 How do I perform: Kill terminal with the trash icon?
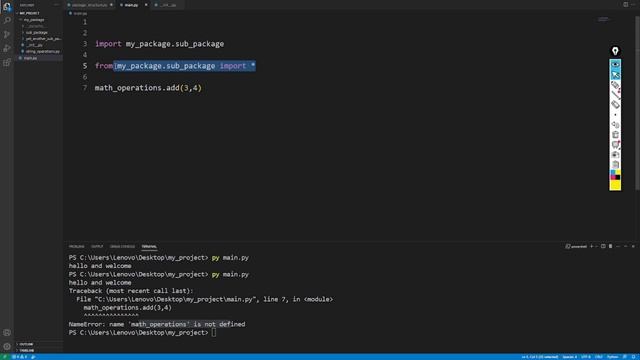611,247
